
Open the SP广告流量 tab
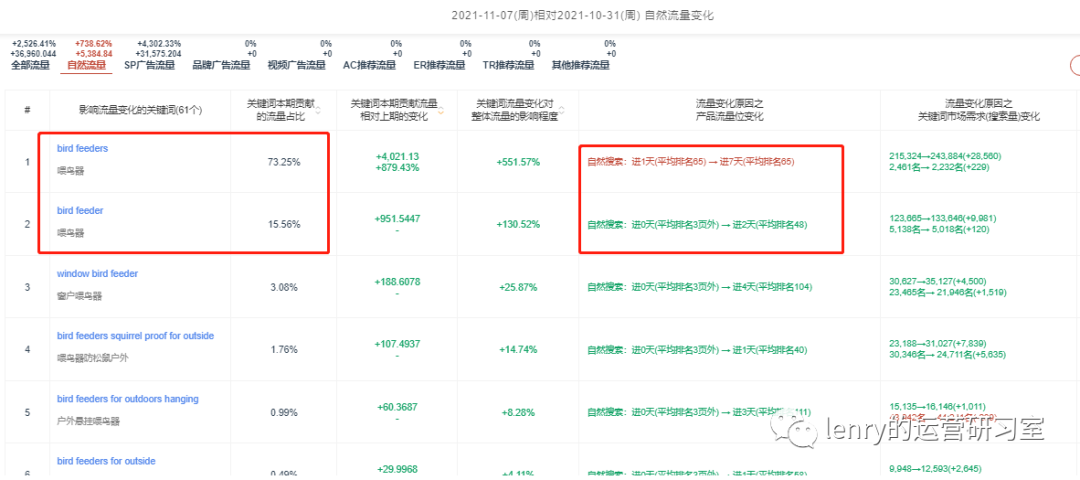pyautogui.click(x=149, y=66)
